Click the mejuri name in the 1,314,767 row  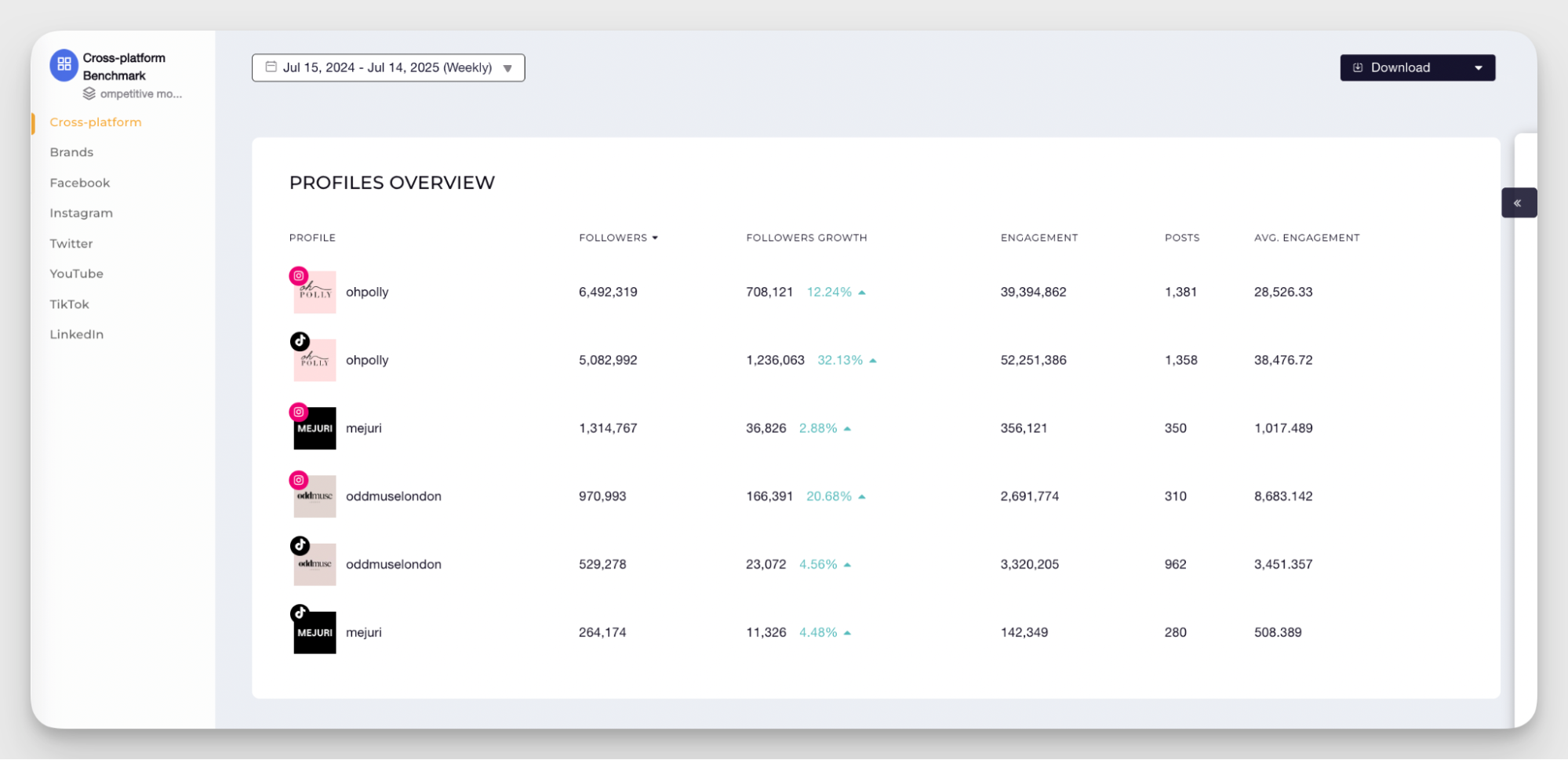[364, 428]
